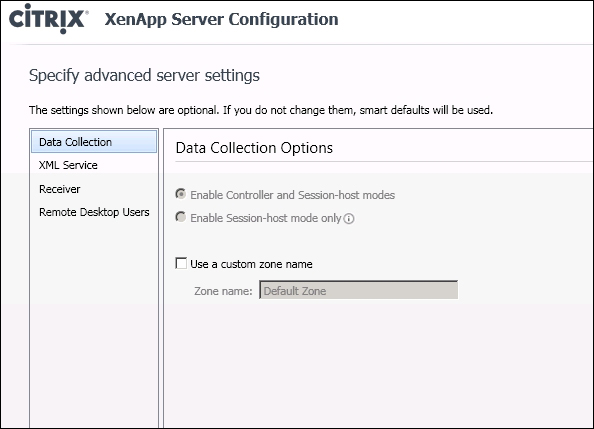This screenshot has height=429, width=594.
Task: Click the separator line under Data Collection Options
Action: point(383,162)
